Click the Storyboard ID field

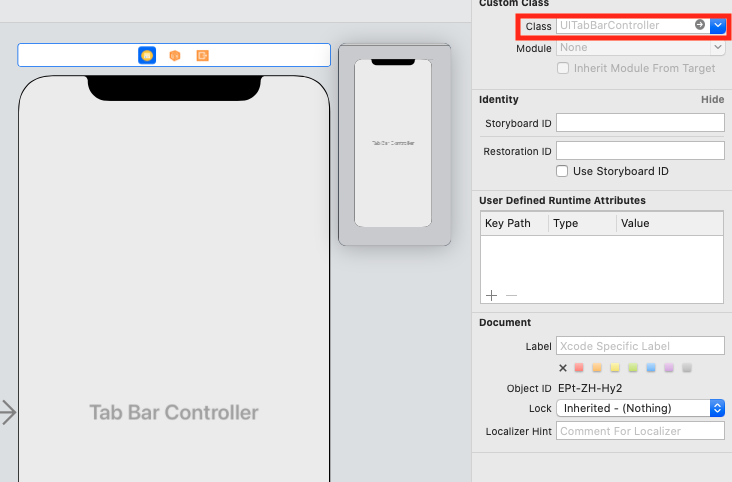tap(640, 123)
